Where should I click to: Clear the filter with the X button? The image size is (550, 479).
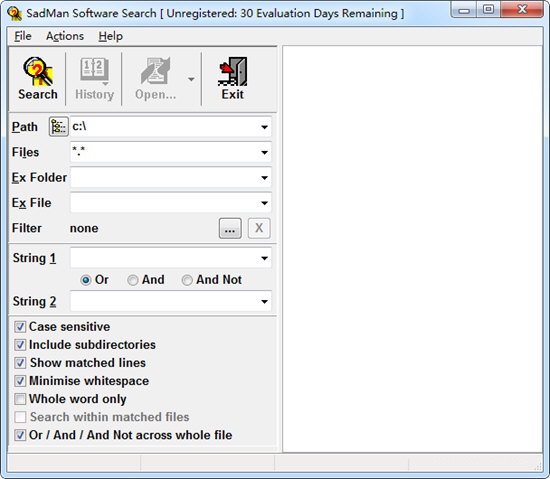click(259, 228)
